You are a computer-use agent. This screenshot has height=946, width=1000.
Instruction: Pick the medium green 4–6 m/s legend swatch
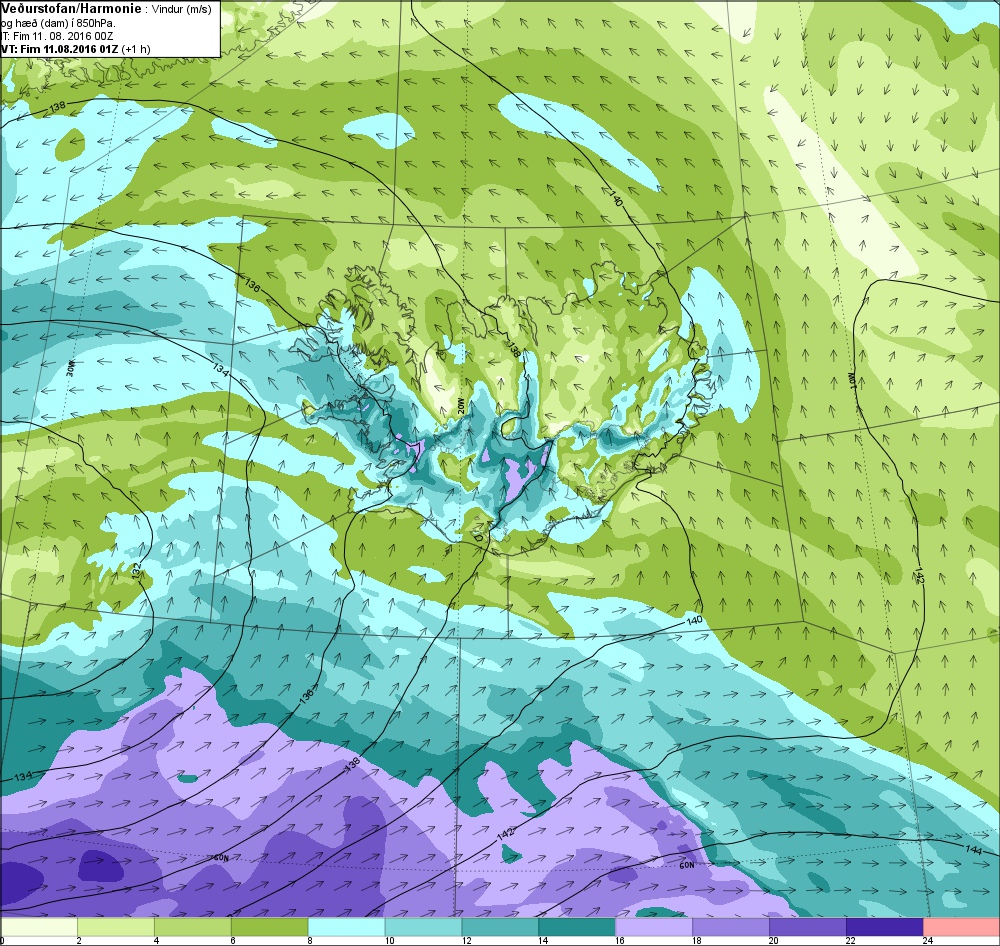(193, 926)
